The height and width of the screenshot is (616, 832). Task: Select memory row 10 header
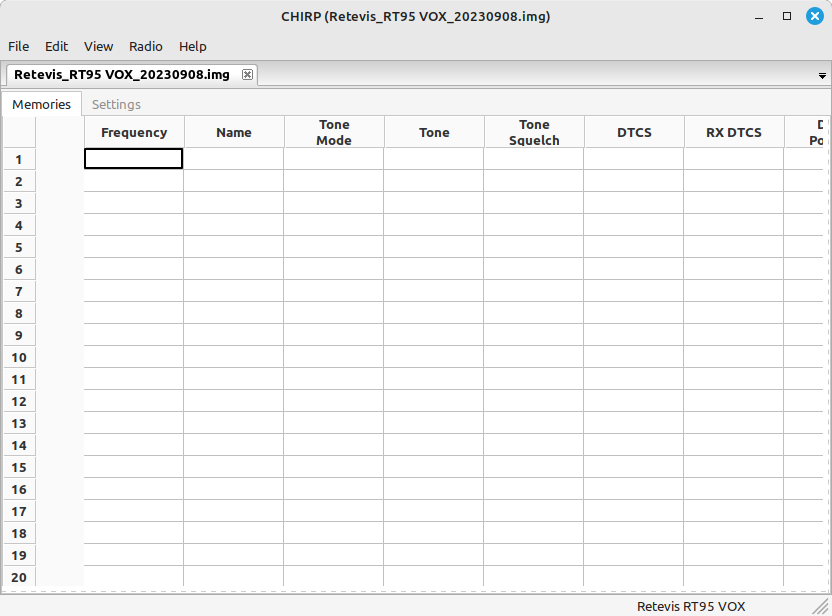19,358
